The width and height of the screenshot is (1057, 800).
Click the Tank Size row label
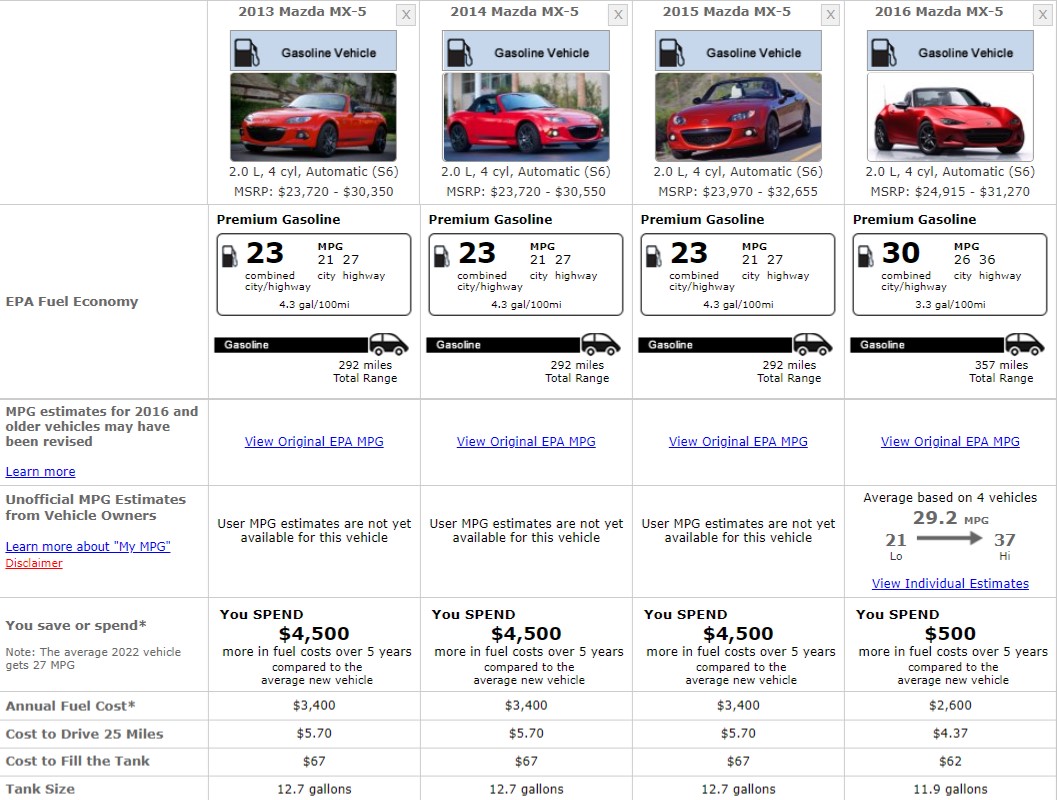pos(40,789)
